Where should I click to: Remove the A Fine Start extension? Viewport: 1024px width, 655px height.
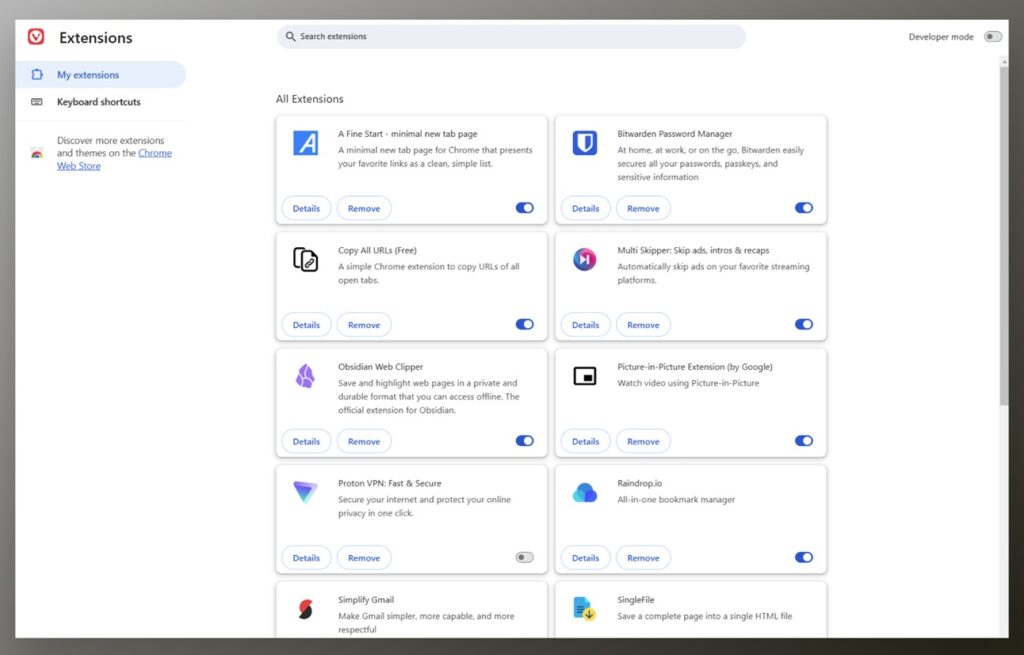tap(364, 208)
